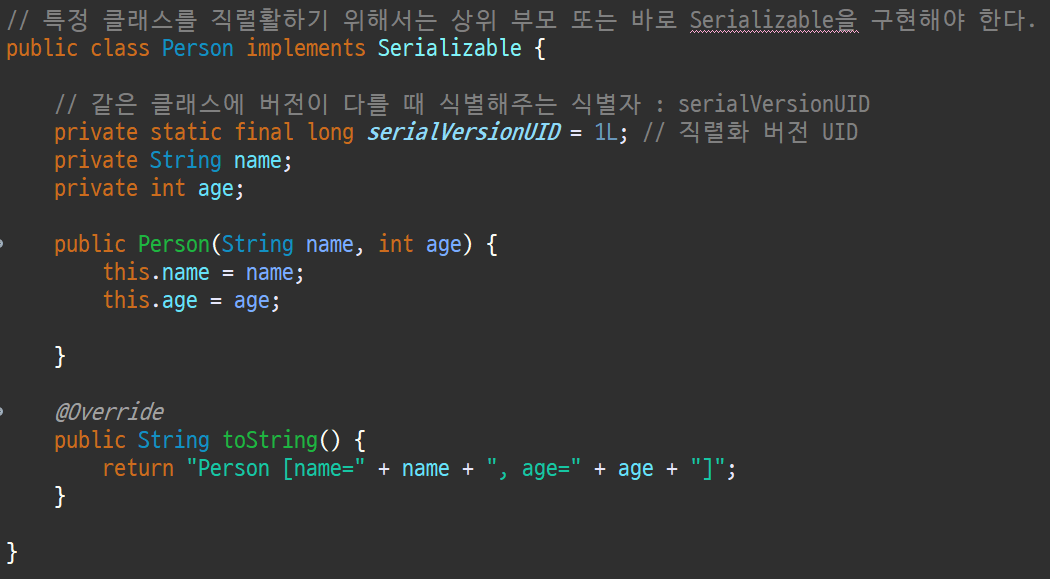Click the 'String' constructor parameter type

pyautogui.click(x=257, y=244)
